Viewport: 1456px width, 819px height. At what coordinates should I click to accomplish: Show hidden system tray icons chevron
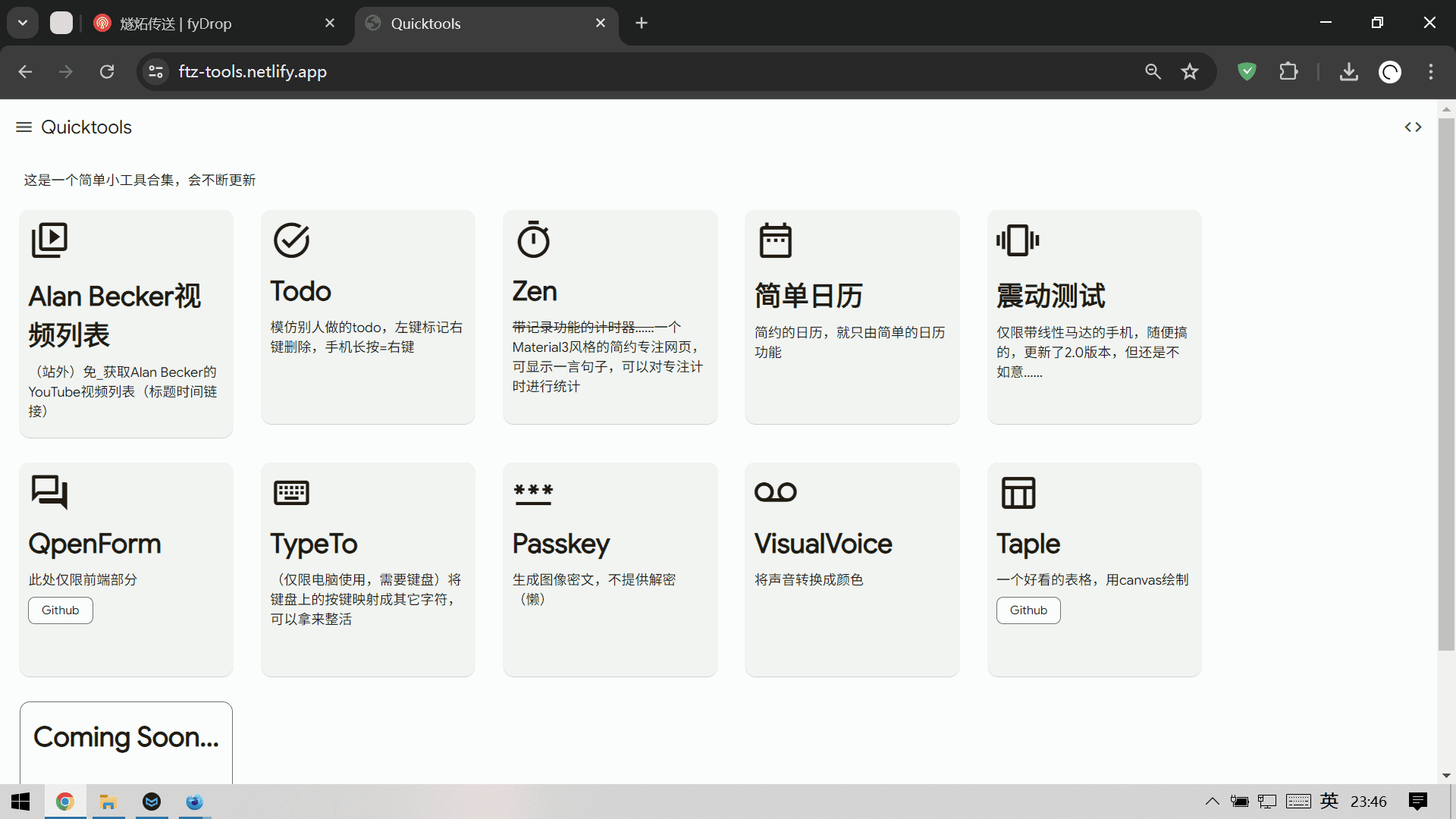(x=1212, y=802)
